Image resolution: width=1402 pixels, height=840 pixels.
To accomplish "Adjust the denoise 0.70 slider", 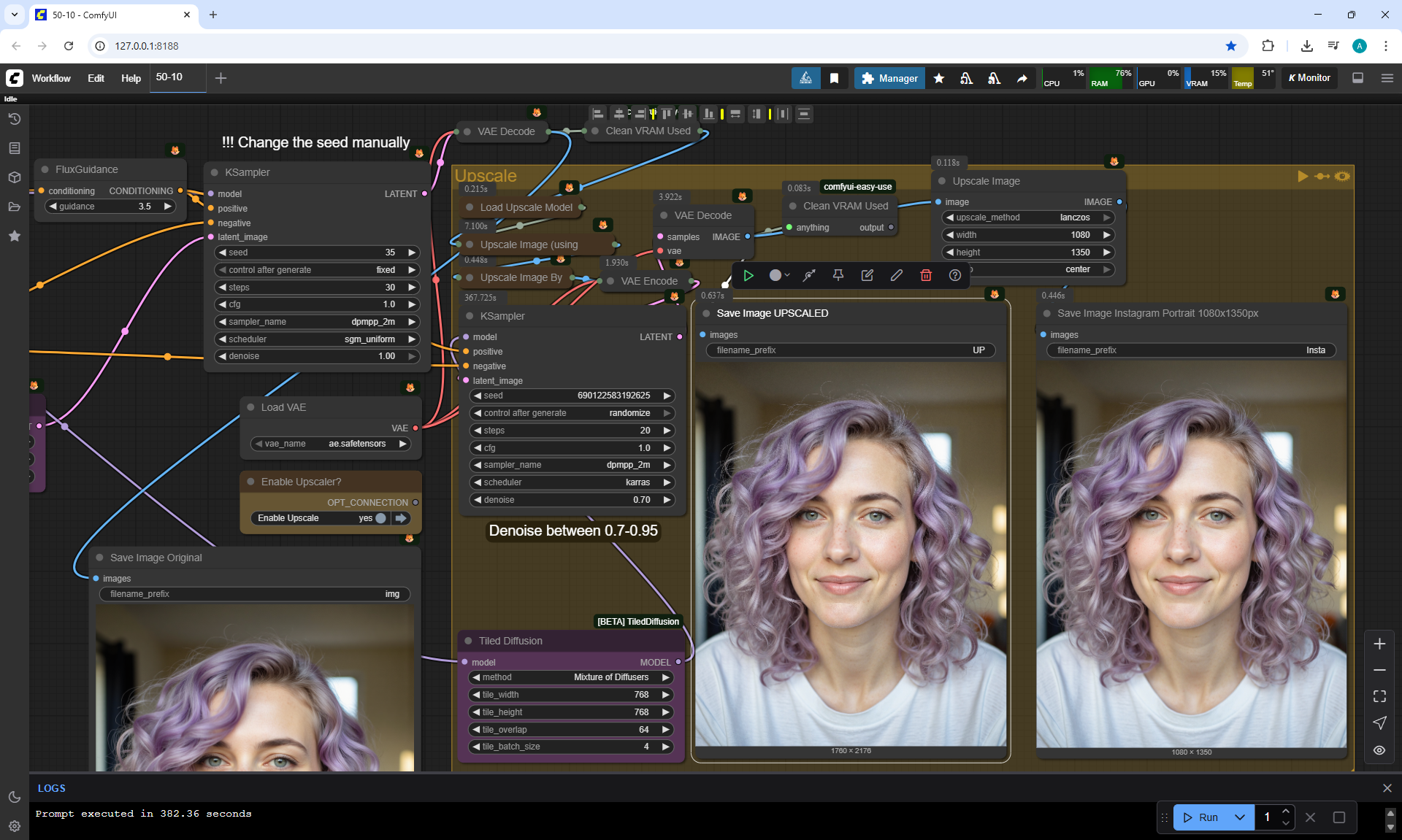I will tap(571, 500).
